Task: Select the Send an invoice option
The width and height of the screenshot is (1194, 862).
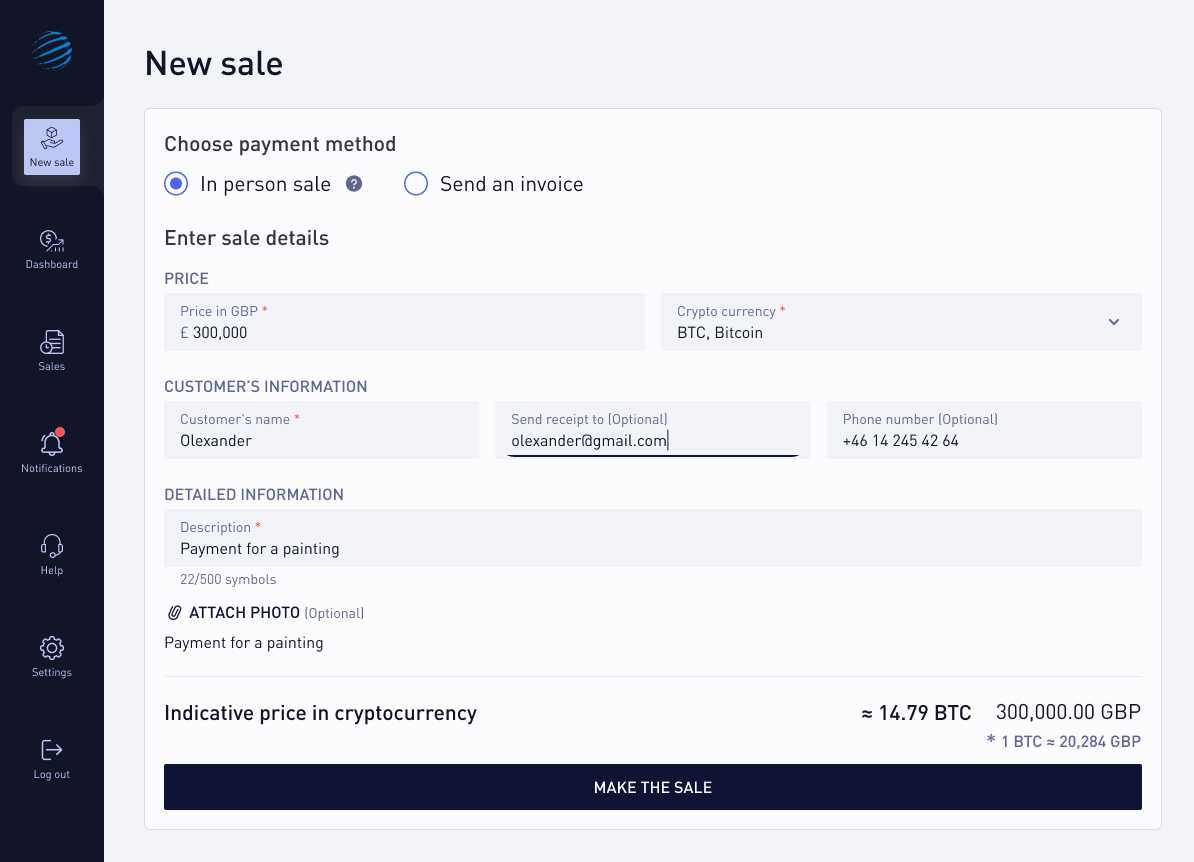Action: point(416,184)
